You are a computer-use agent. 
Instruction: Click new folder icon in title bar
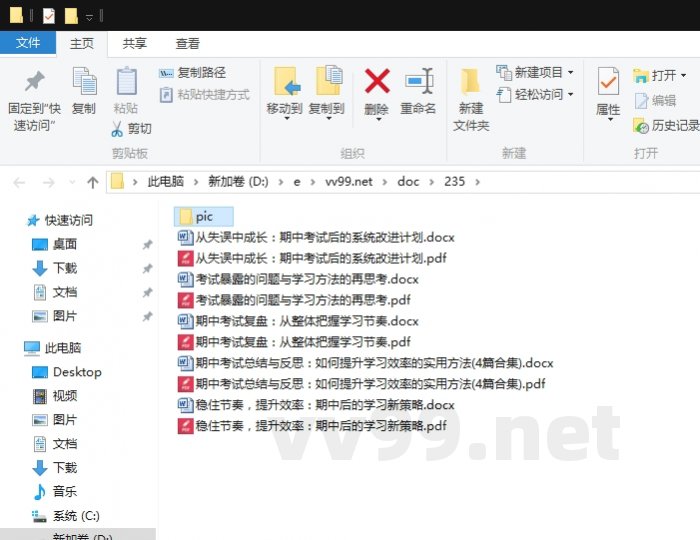pos(71,16)
